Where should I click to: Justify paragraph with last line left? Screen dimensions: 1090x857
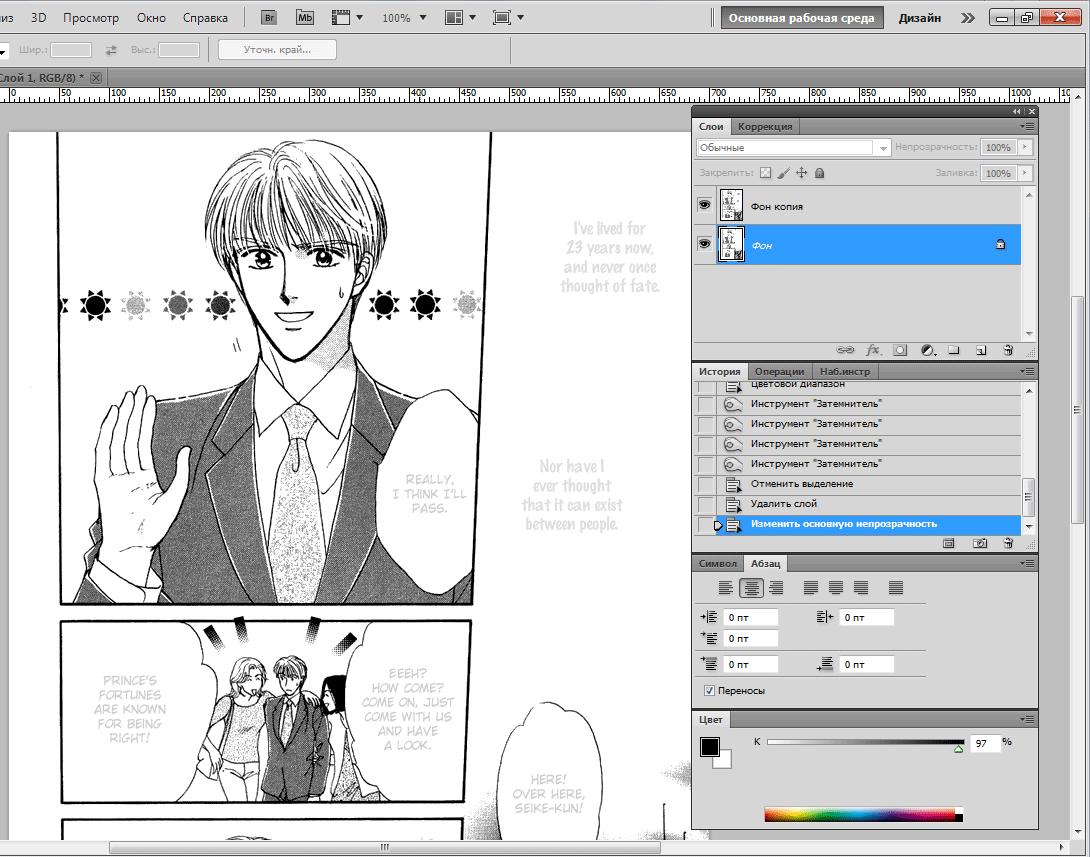(811, 588)
